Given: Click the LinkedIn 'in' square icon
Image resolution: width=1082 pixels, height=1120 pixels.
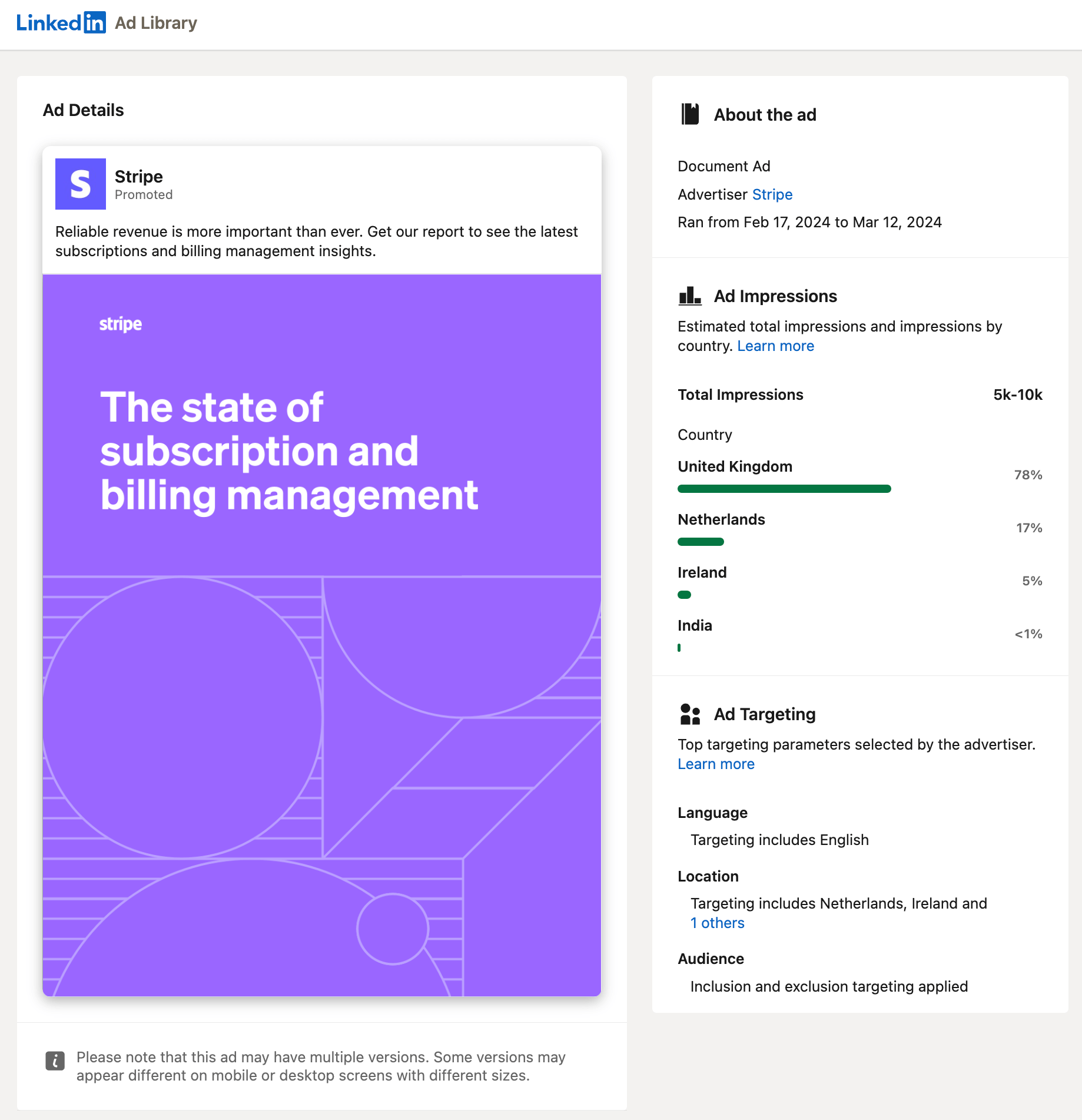Looking at the screenshot, I should (94, 22).
